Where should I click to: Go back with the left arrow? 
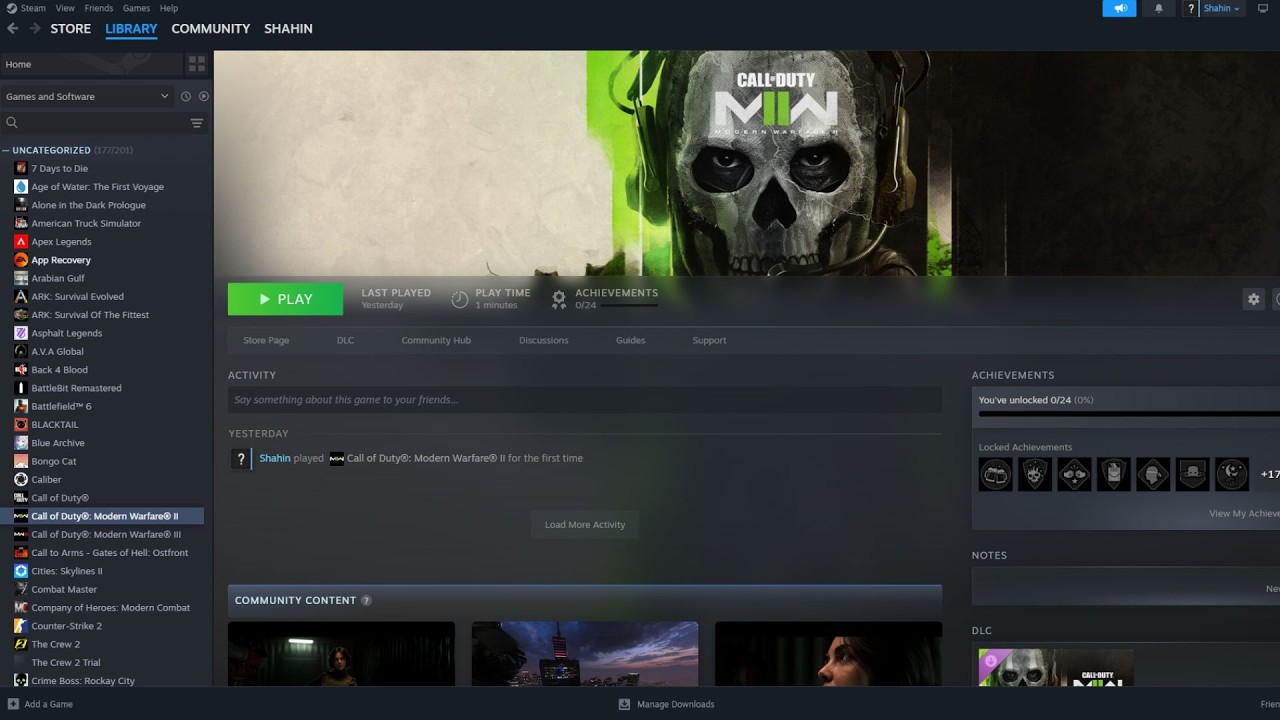[x=12, y=28]
